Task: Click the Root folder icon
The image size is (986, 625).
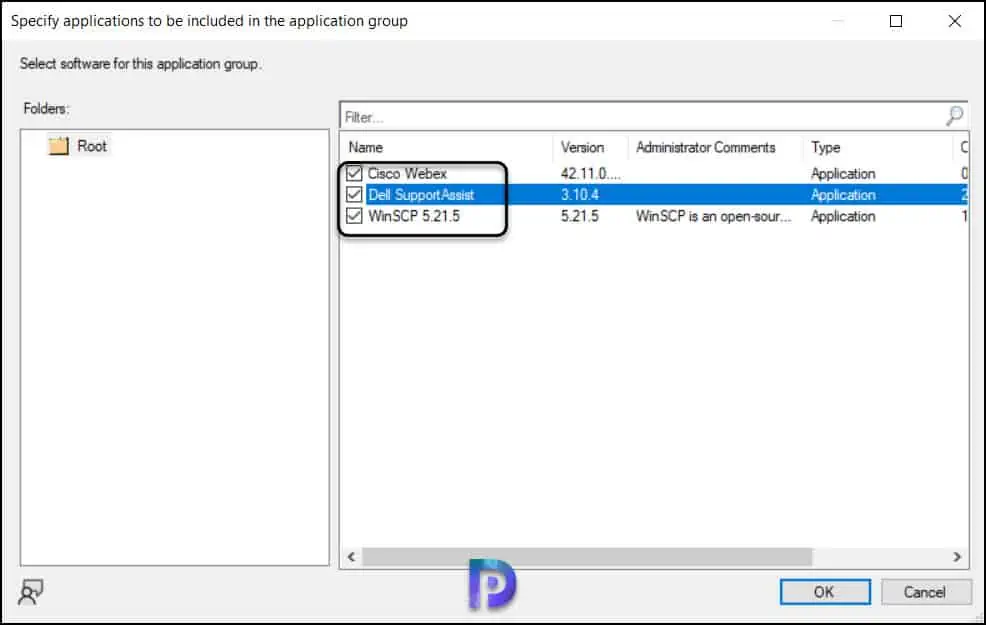Action: [x=58, y=146]
